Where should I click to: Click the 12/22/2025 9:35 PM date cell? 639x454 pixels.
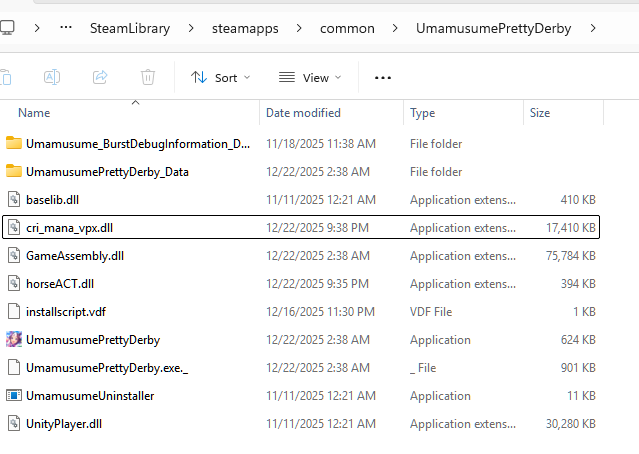pyautogui.click(x=317, y=284)
